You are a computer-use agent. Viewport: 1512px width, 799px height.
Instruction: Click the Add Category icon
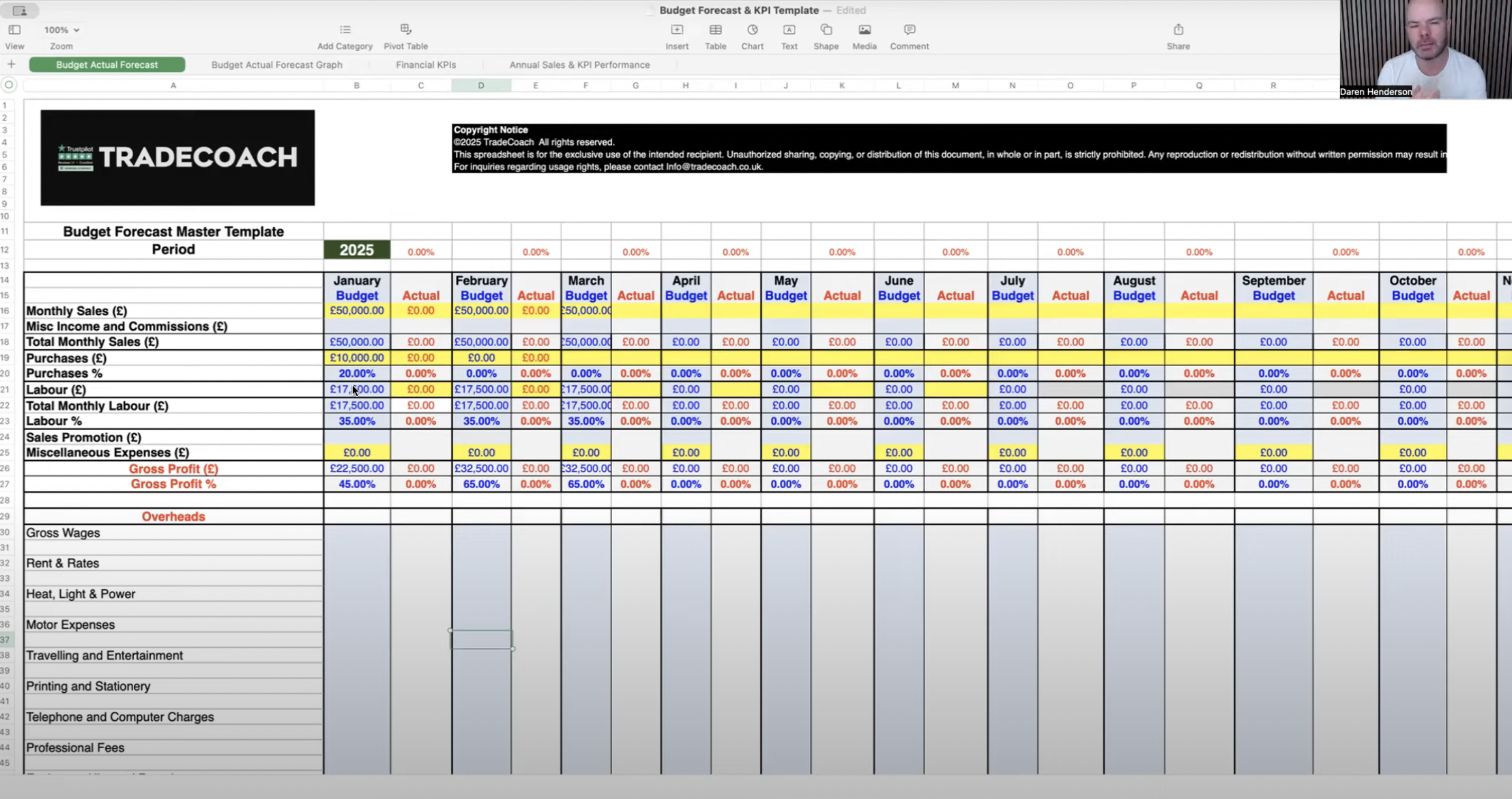tap(345, 30)
